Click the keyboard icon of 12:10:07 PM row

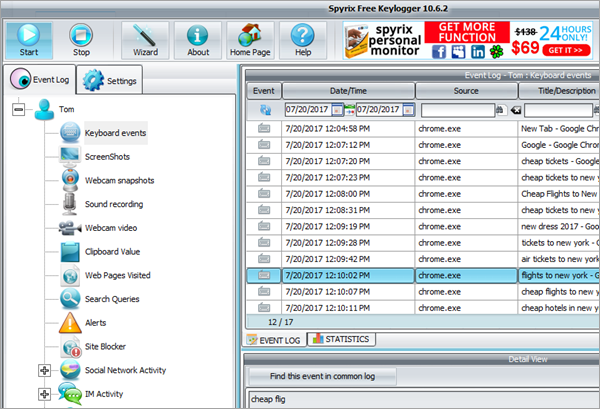pos(264,292)
